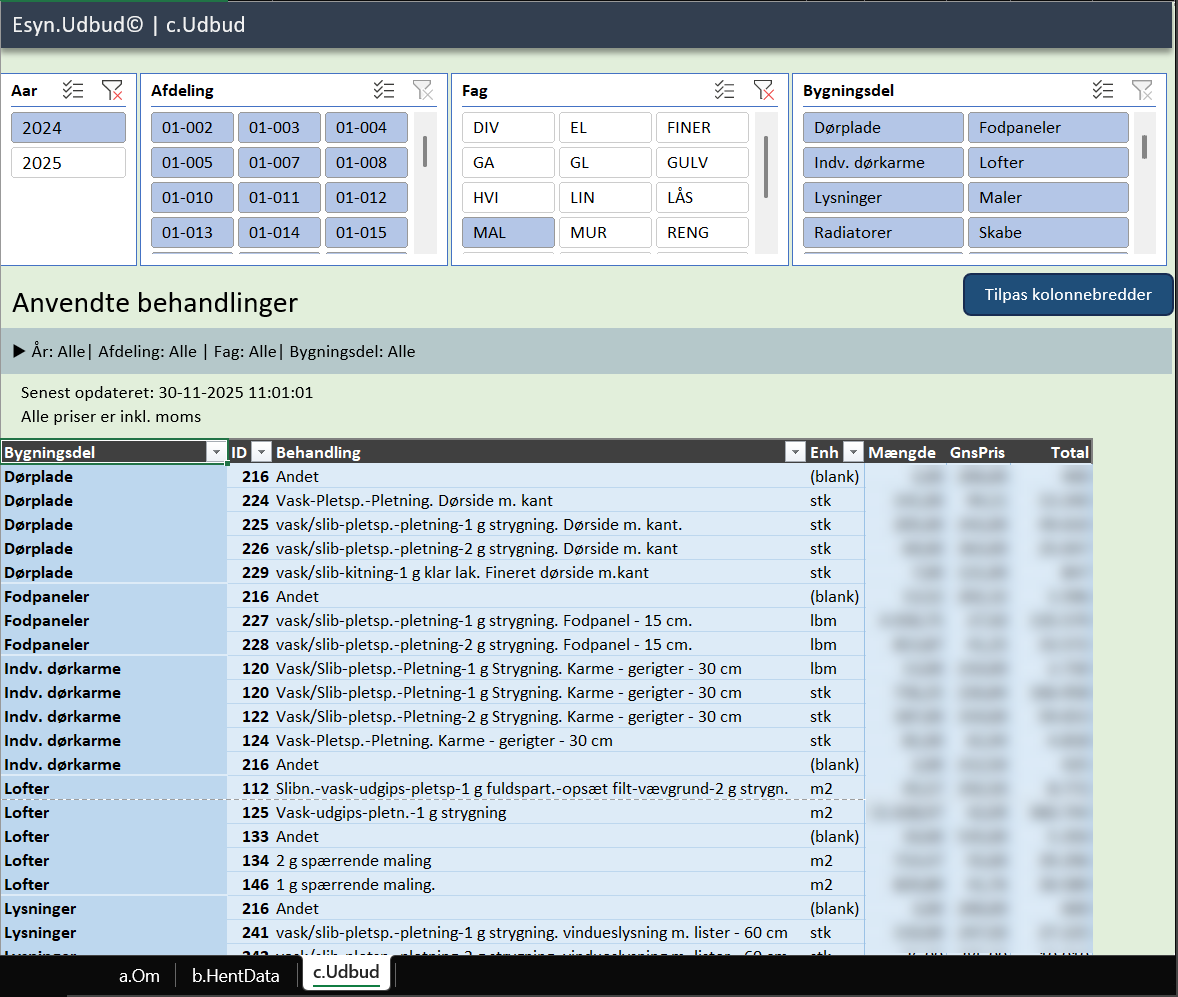
Task: Clear filter on Afdeling slicer
Action: click(423, 90)
